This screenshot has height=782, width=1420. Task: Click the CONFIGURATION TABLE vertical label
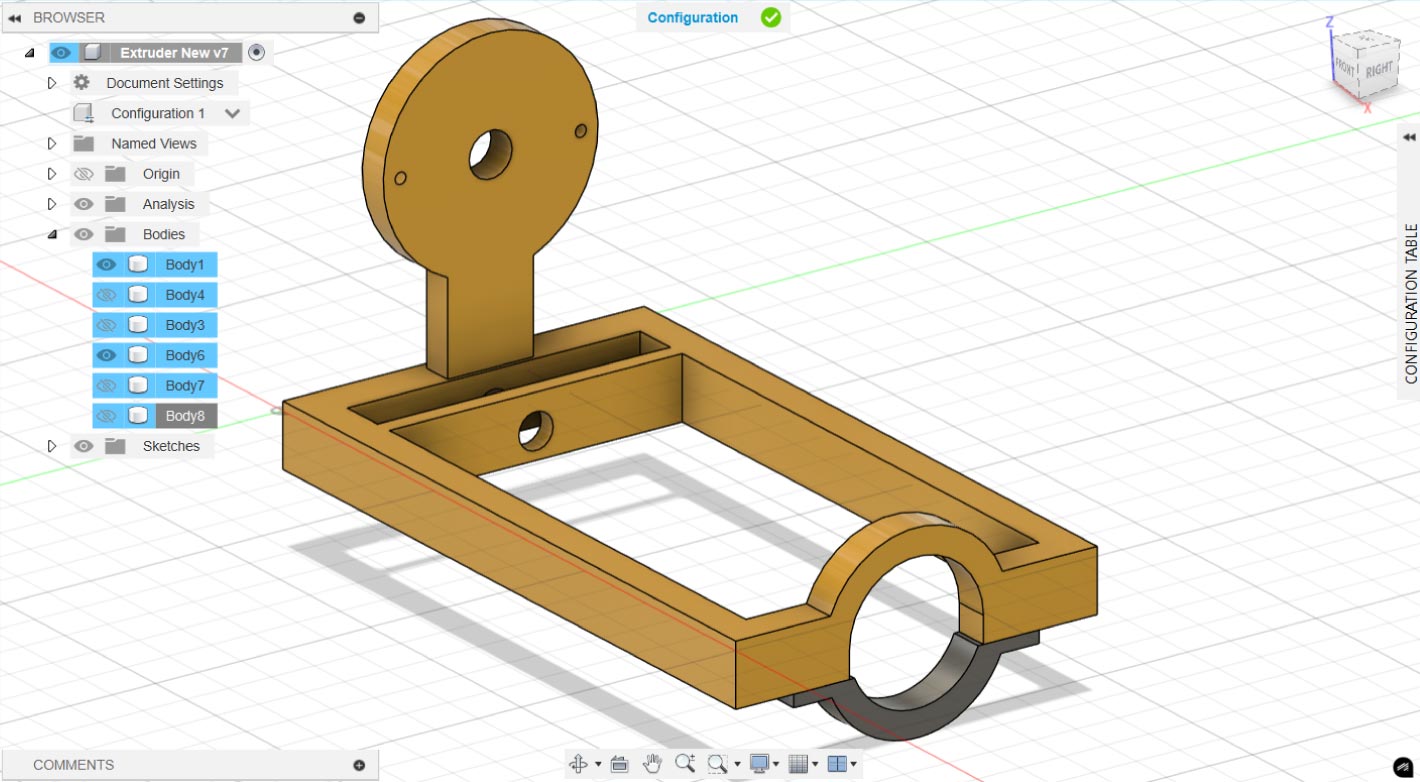[1411, 304]
